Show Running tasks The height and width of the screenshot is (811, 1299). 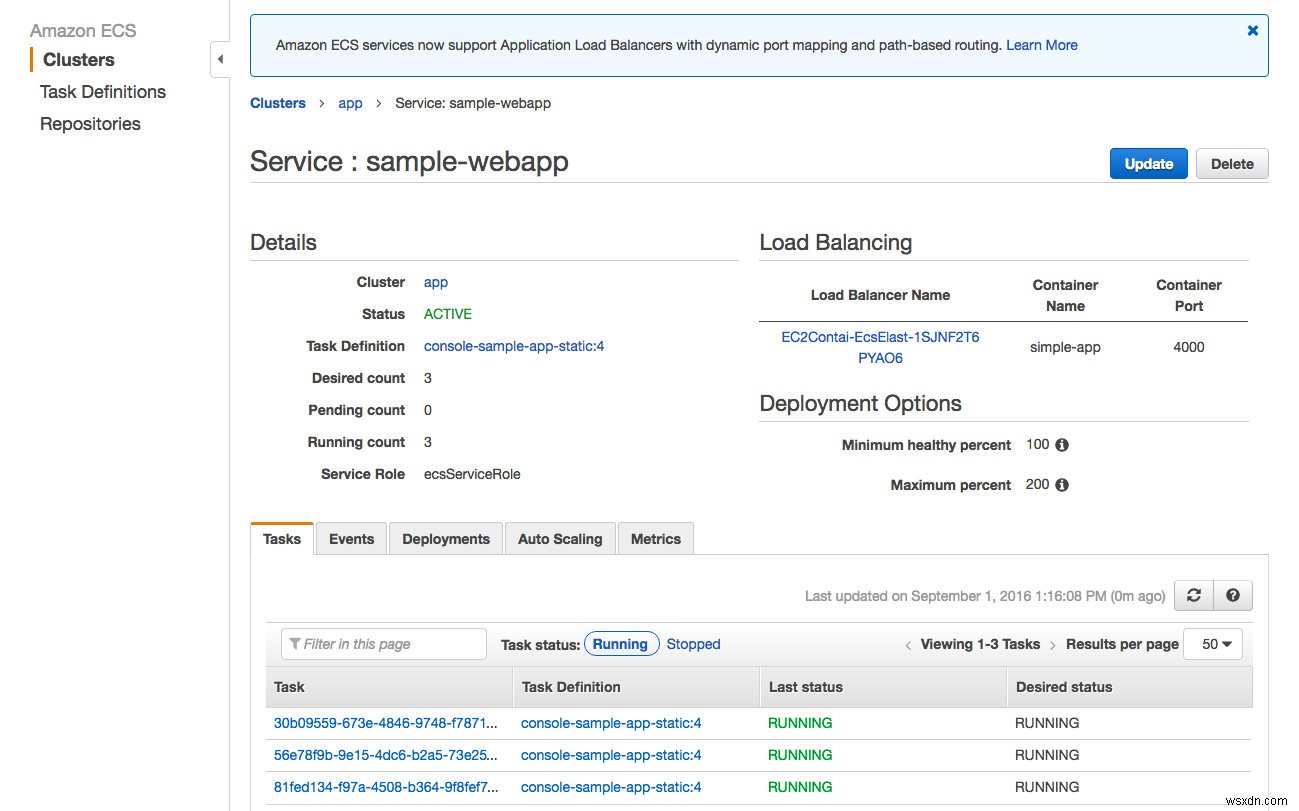tap(621, 644)
